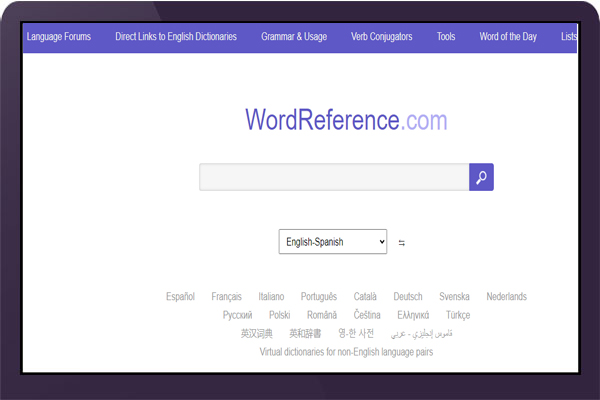Viewport: 600px width, 400px height.
Task: Open Direct Links to English Dictionaries menu
Action: click(176, 37)
